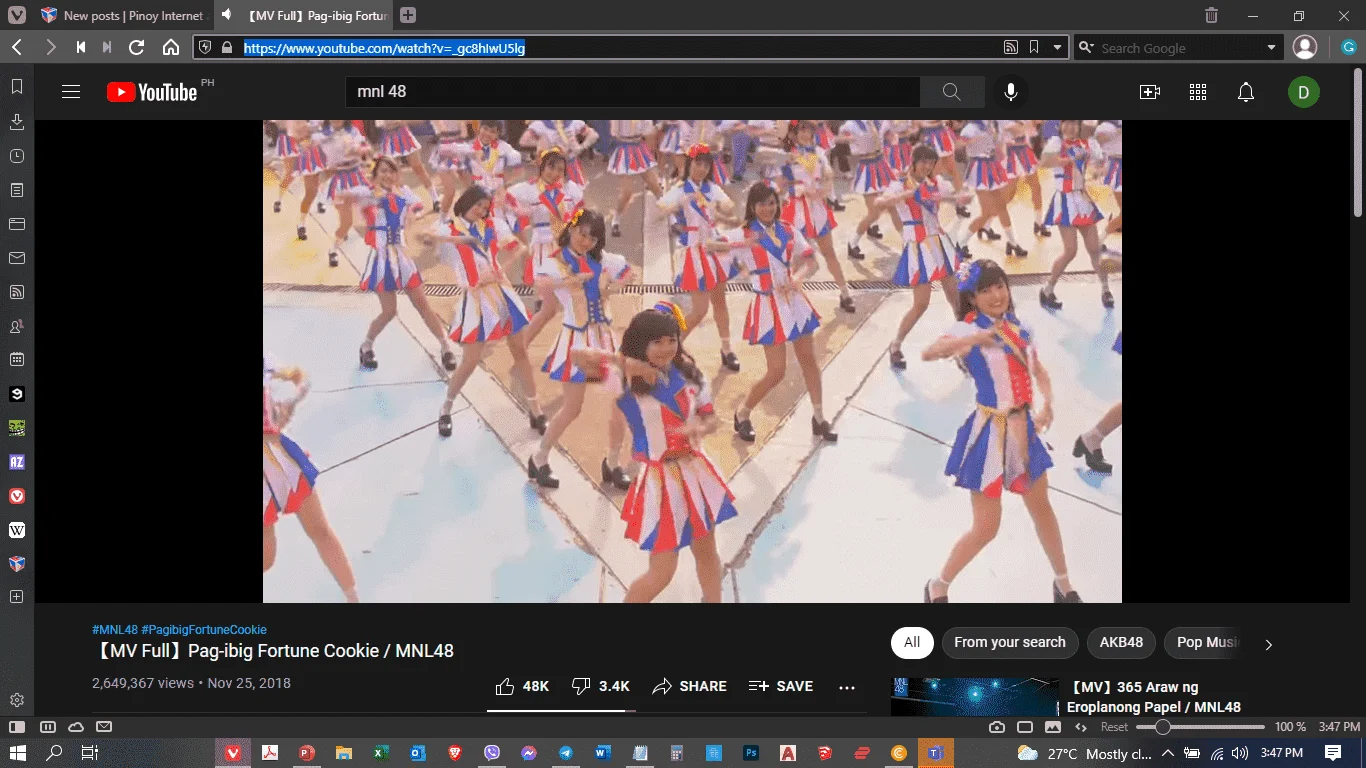Go forward to the next page
This screenshot has width=1366, height=768.
50,47
